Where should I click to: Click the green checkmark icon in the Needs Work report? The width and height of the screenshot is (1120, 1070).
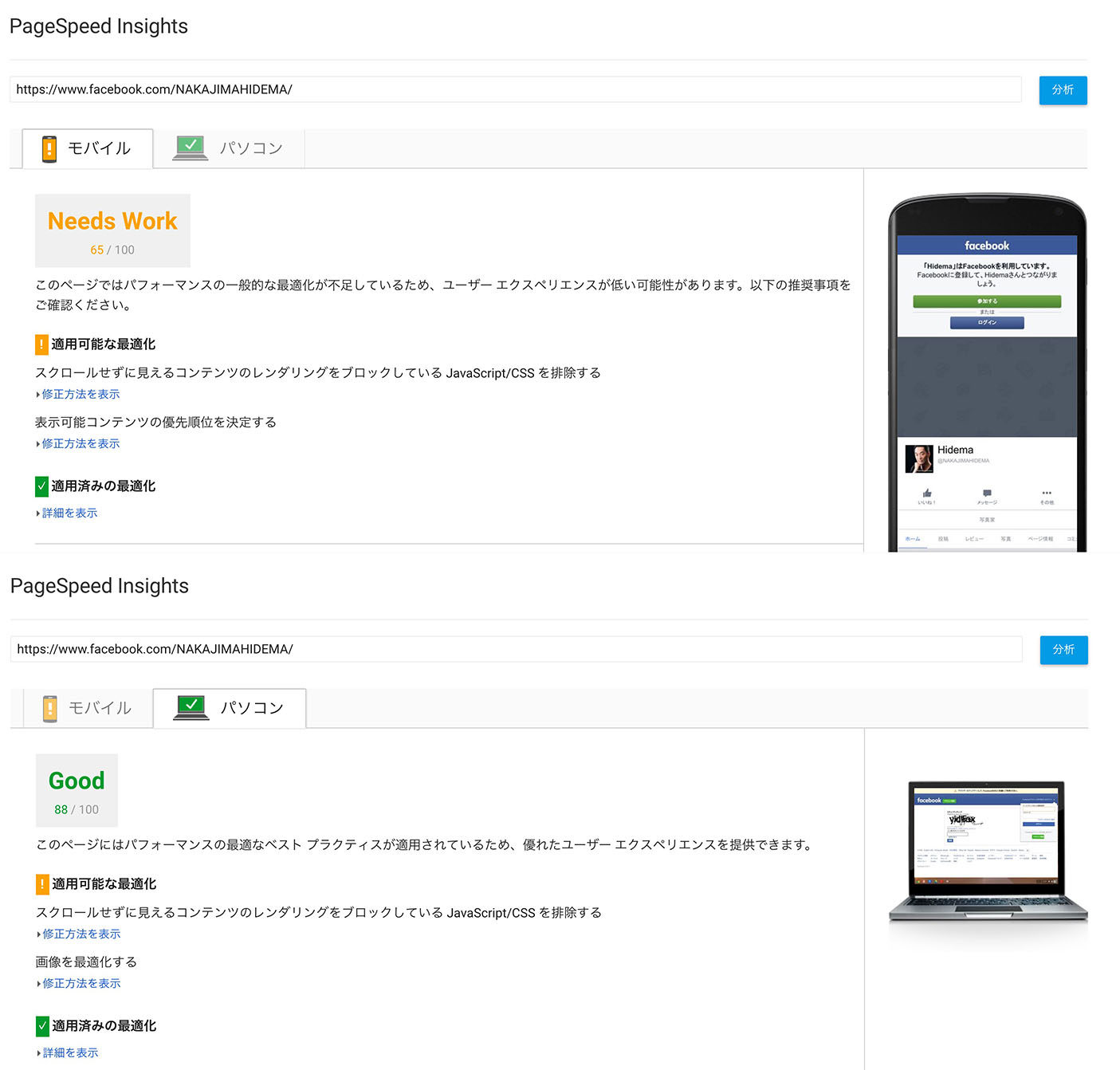click(41, 486)
